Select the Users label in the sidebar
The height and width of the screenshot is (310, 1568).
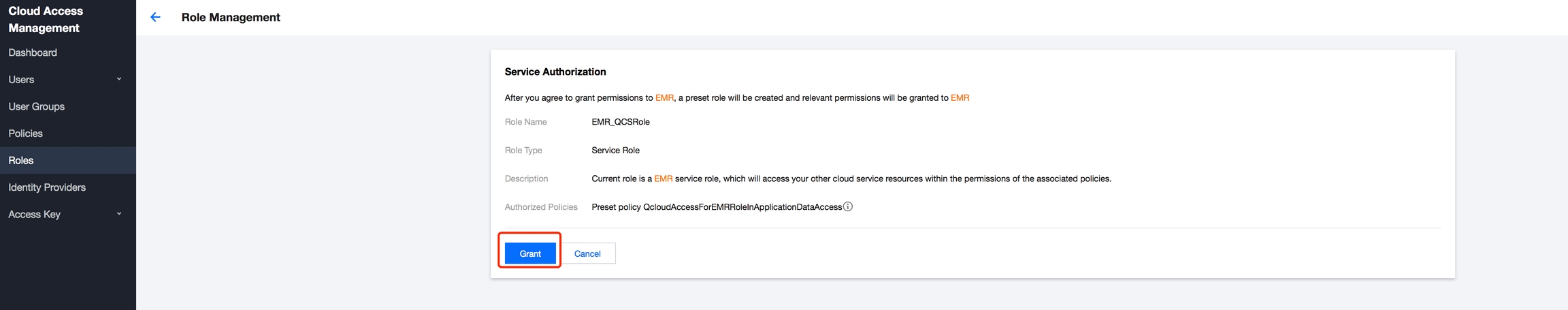(x=21, y=80)
